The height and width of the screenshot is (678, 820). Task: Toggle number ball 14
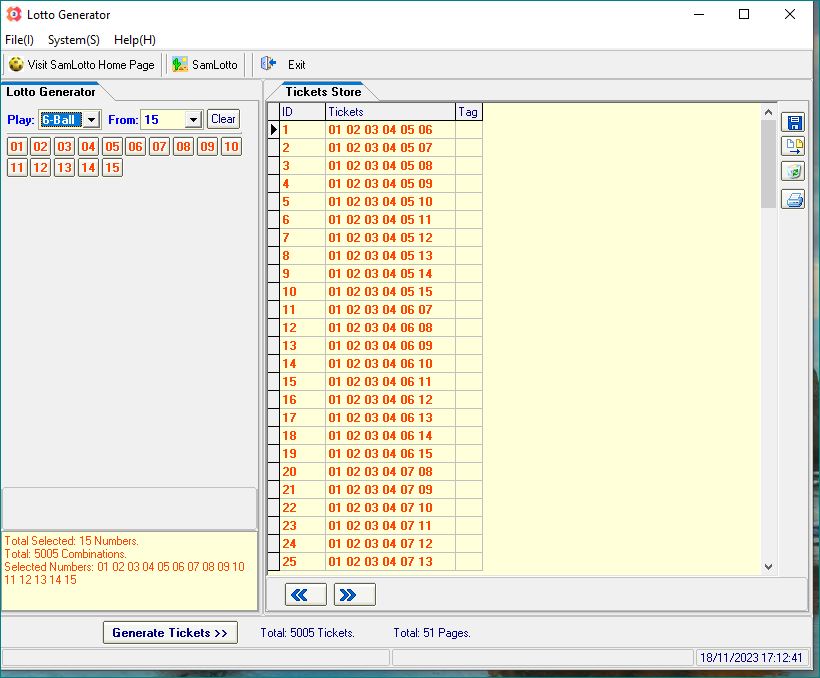click(88, 168)
